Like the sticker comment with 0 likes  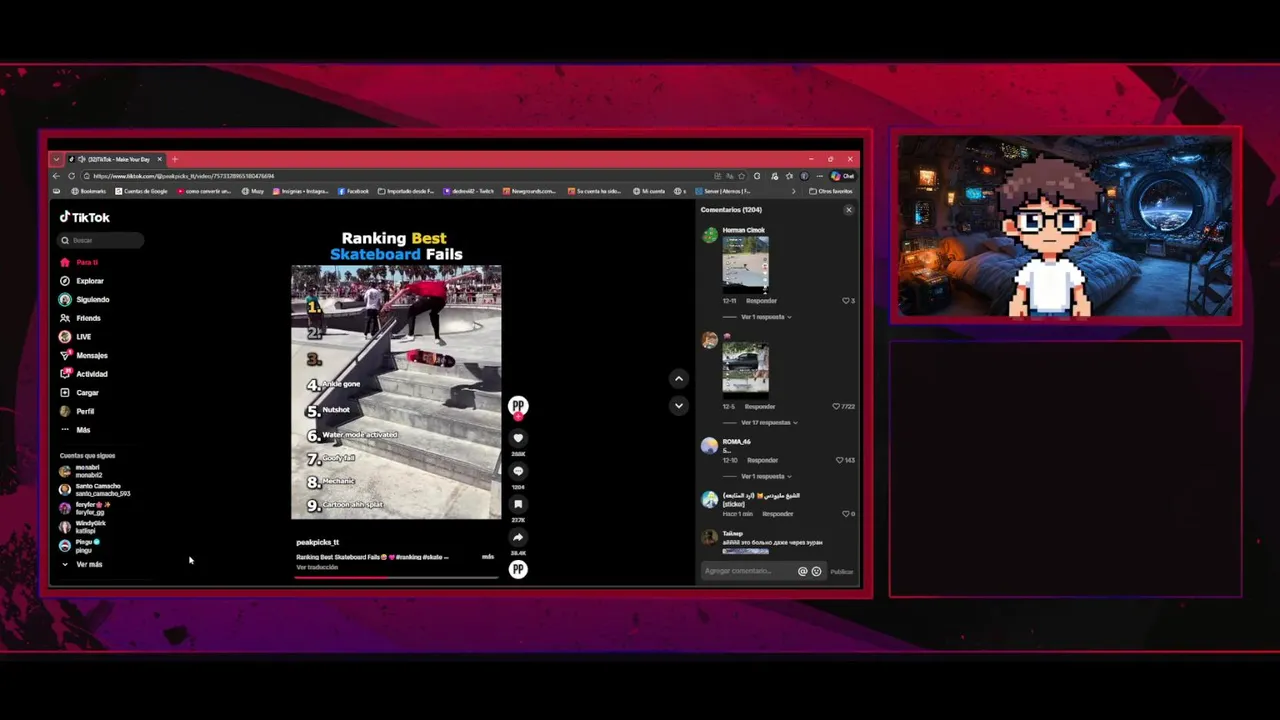point(845,514)
